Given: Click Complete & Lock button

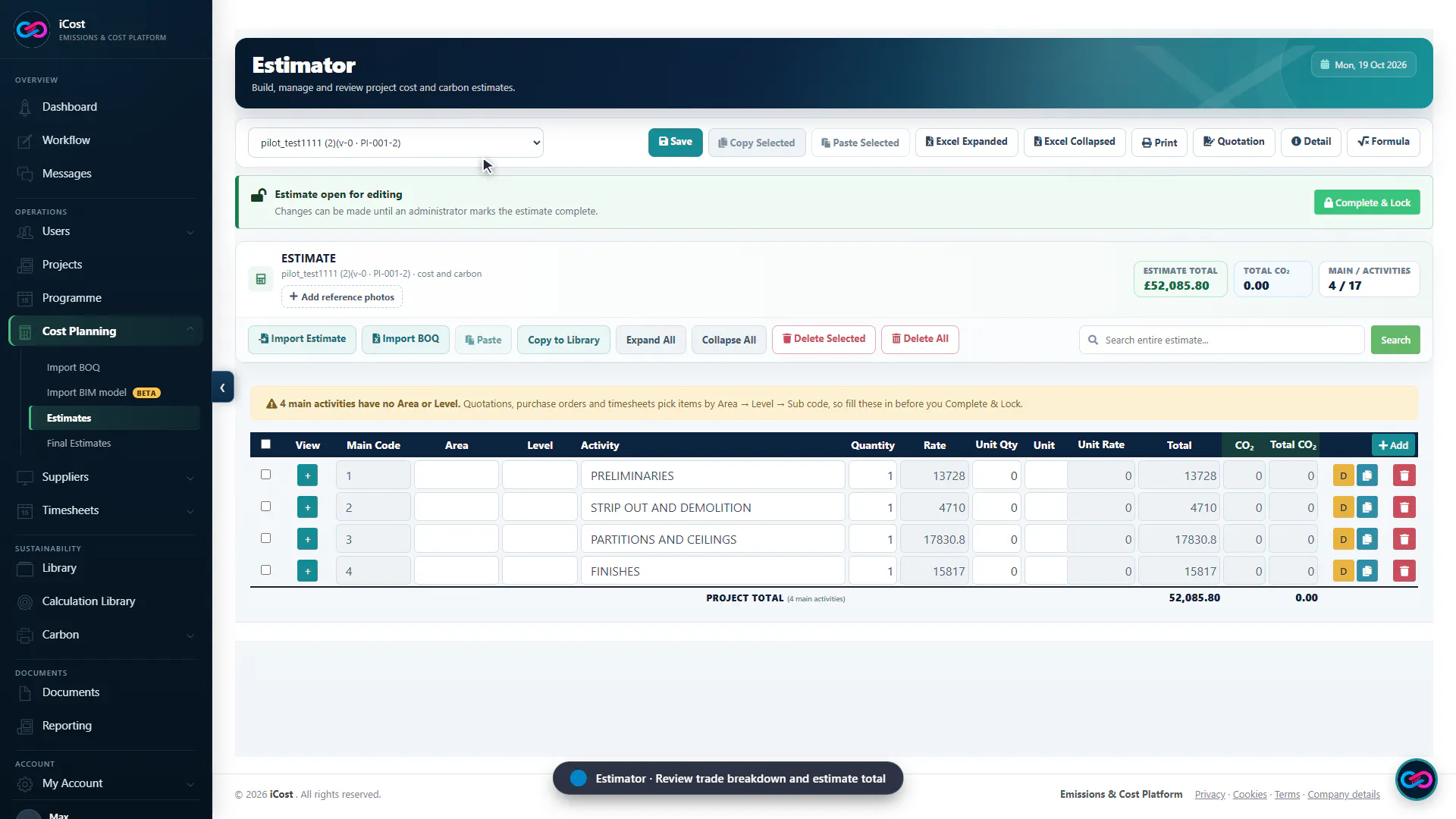Looking at the screenshot, I should pos(1367,202).
